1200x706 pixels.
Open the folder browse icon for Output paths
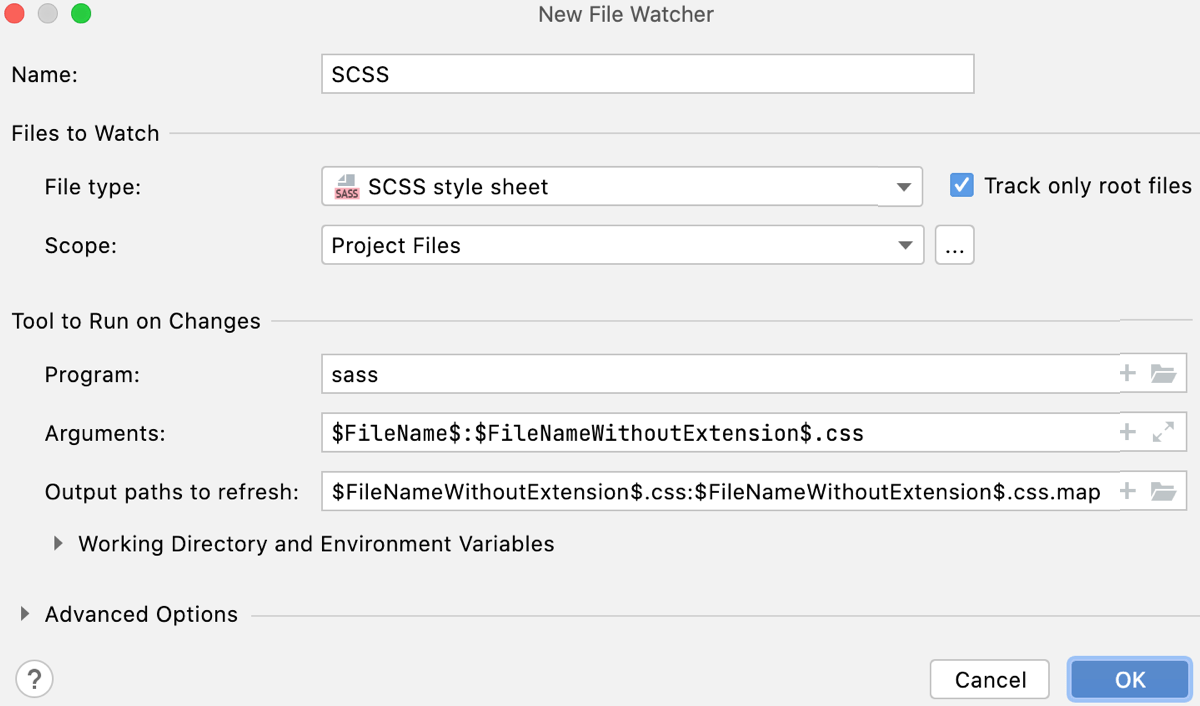[x=1162, y=491]
